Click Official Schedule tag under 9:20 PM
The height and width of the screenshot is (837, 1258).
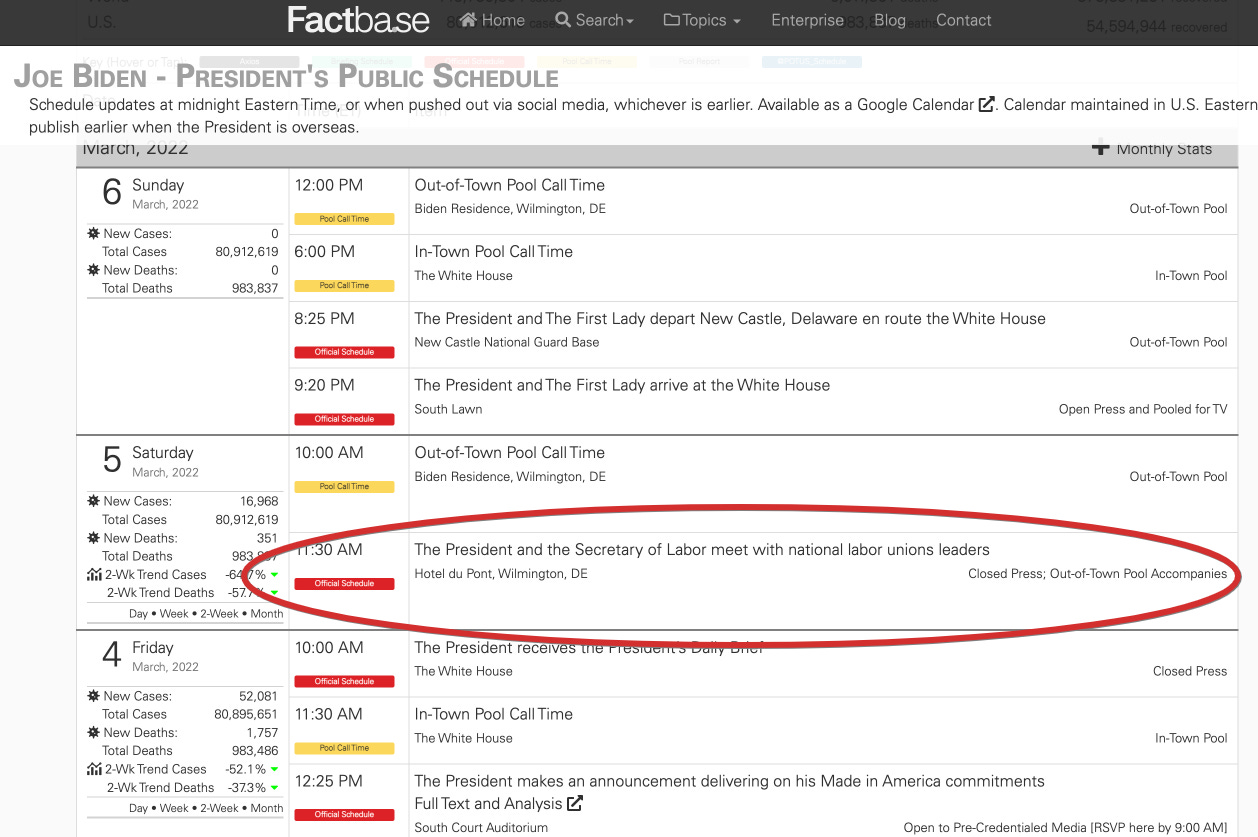pyautogui.click(x=344, y=419)
